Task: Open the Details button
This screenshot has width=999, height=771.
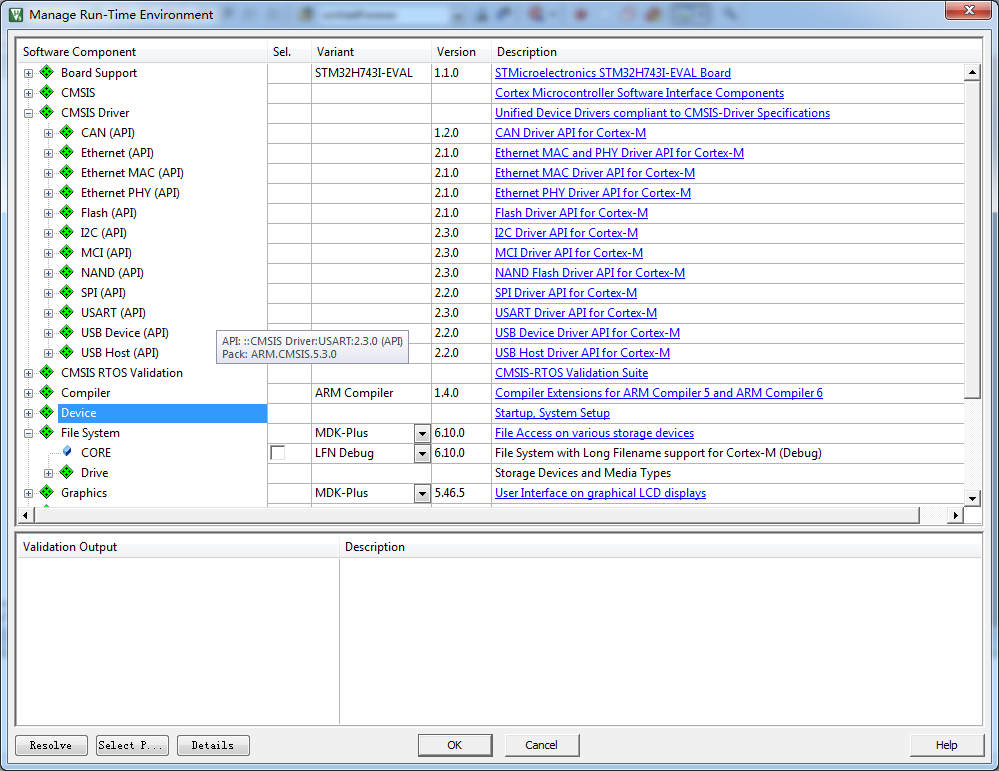Action: pyautogui.click(x=213, y=745)
